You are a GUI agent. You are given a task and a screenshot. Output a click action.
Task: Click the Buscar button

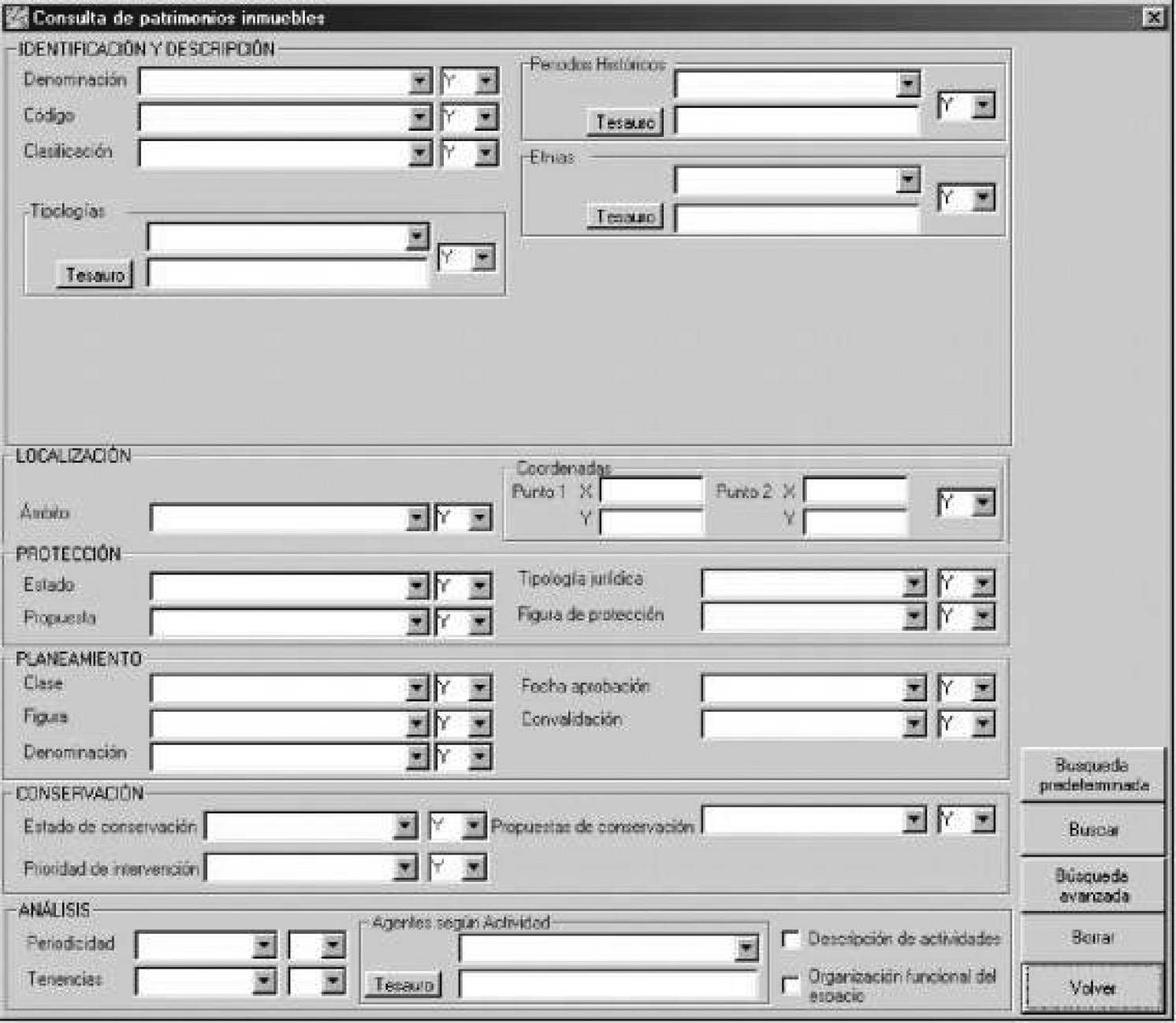[1092, 830]
